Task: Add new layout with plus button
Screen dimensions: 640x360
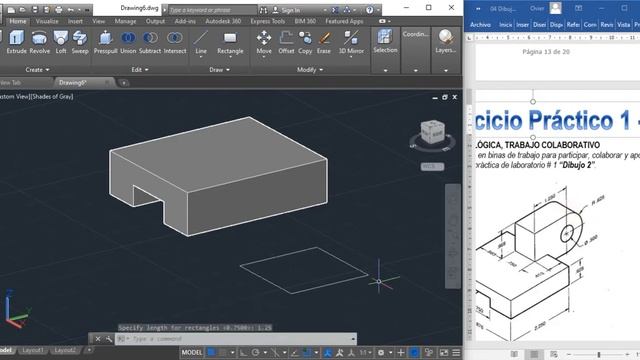Action: [x=89, y=350]
